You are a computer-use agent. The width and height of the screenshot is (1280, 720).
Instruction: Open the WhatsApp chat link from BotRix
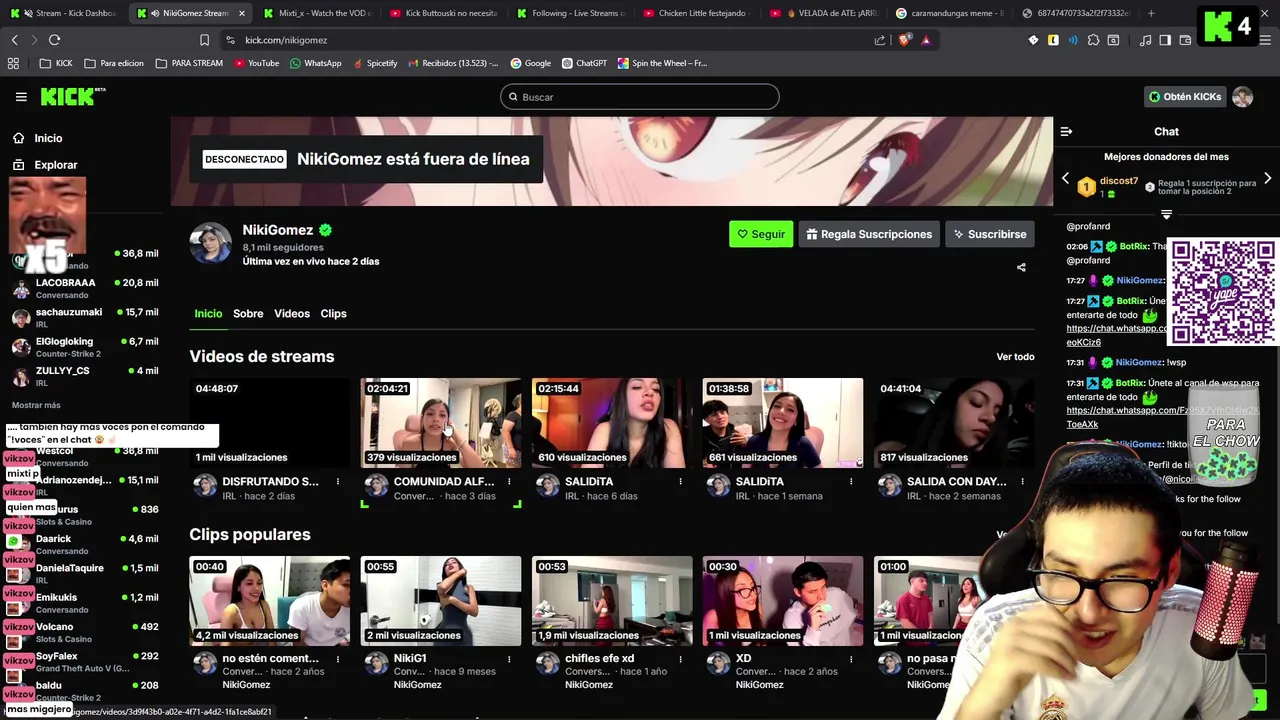1117,335
